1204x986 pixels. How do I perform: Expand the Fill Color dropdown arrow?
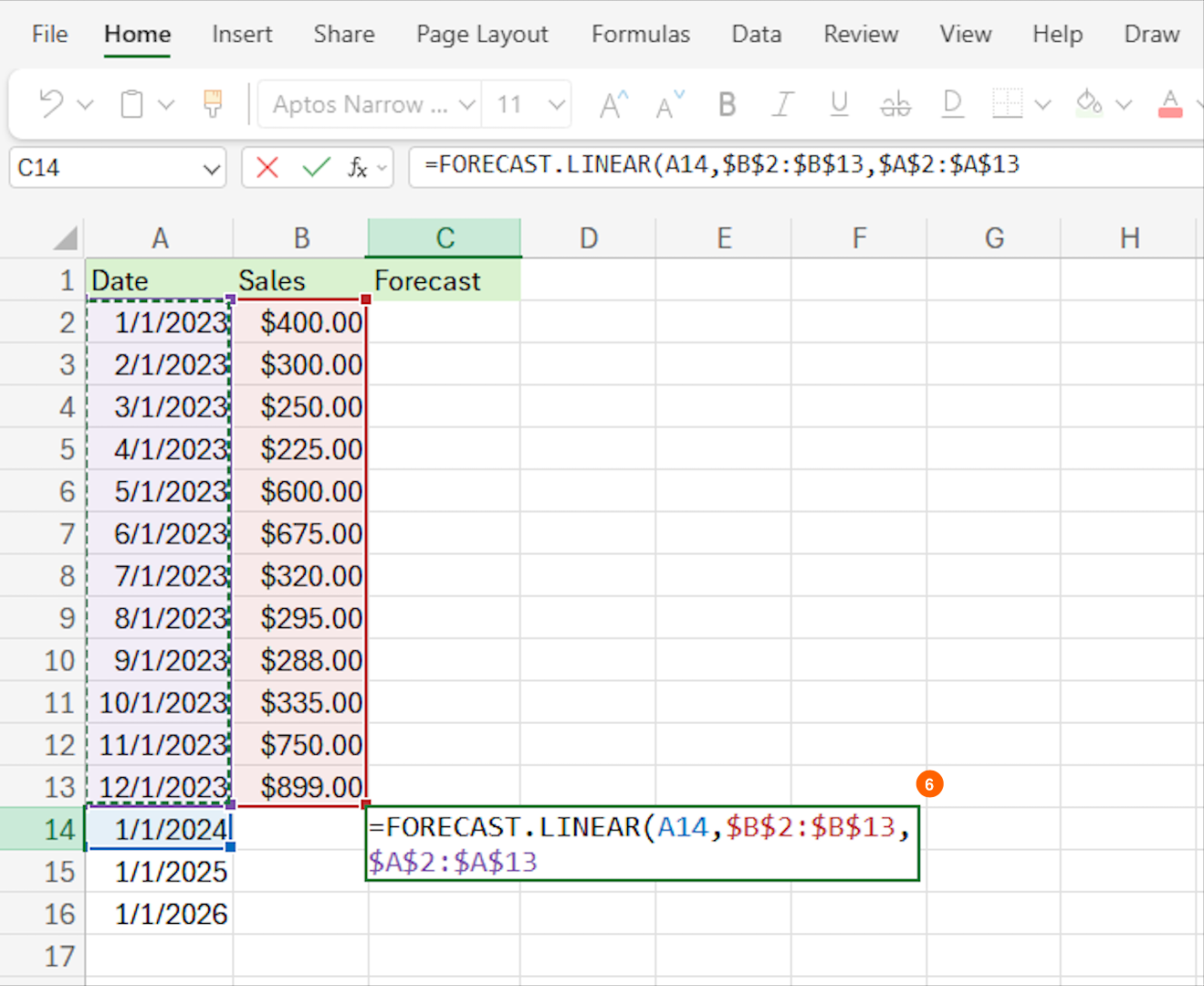1124,105
